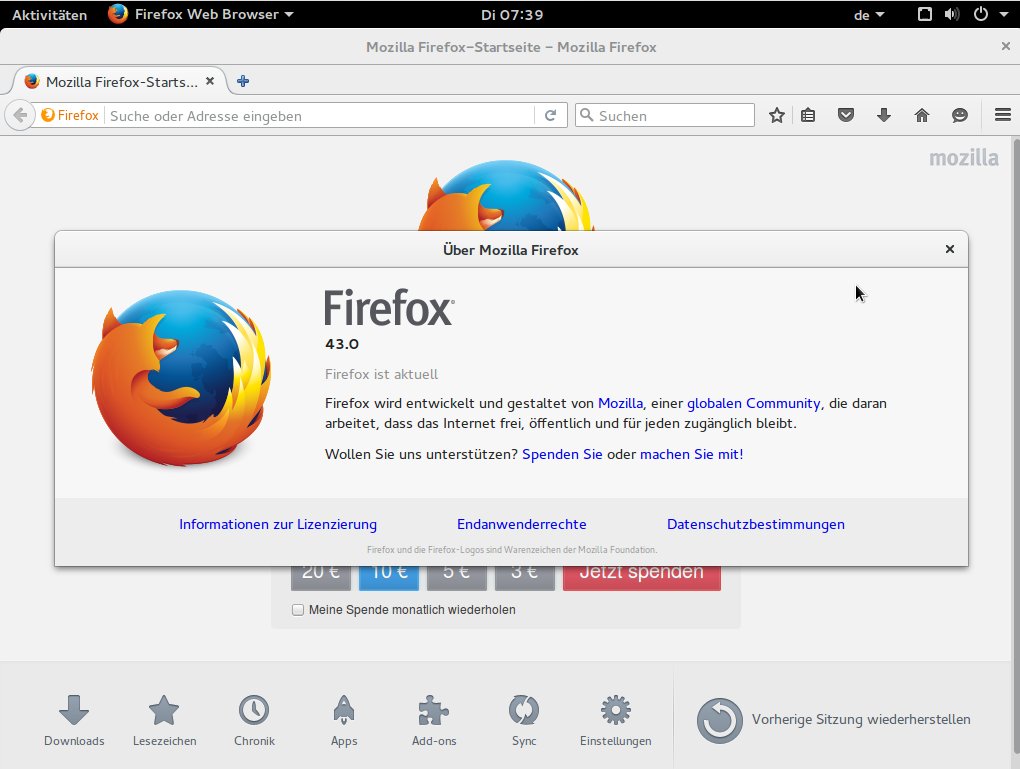Open Add-ons puzzle icon

pos(434,720)
